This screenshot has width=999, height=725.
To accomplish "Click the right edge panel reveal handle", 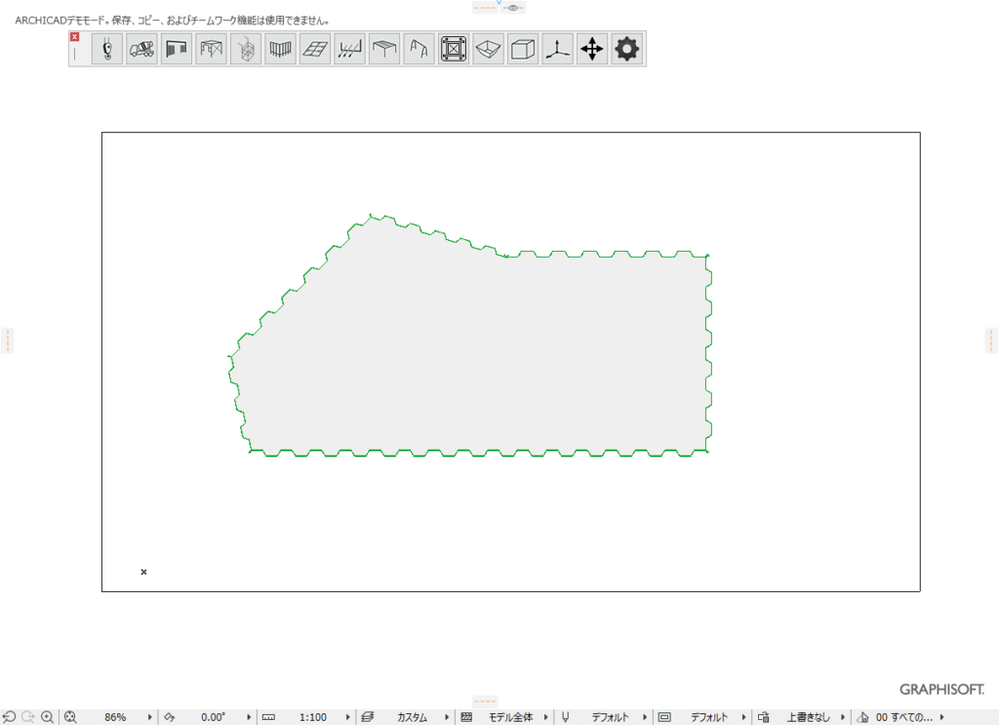I will pos(991,341).
